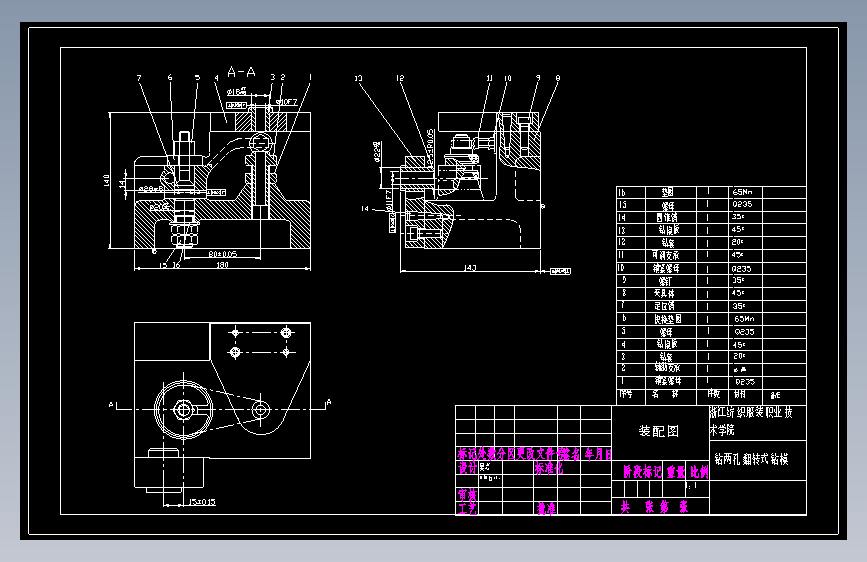
Task: Click the 圆锥销 name in row 14
Action: pos(667,217)
